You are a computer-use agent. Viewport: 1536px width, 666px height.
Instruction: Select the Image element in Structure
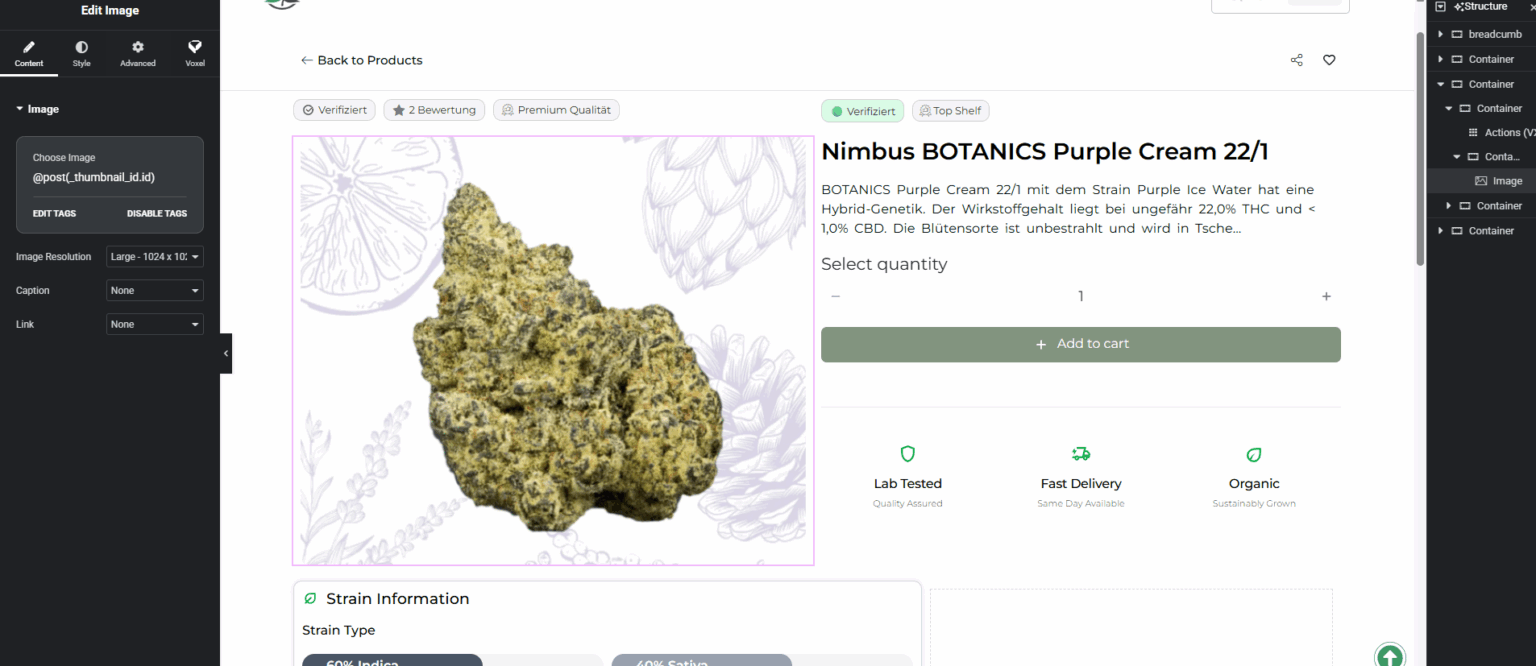click(x=1507, y=181)
